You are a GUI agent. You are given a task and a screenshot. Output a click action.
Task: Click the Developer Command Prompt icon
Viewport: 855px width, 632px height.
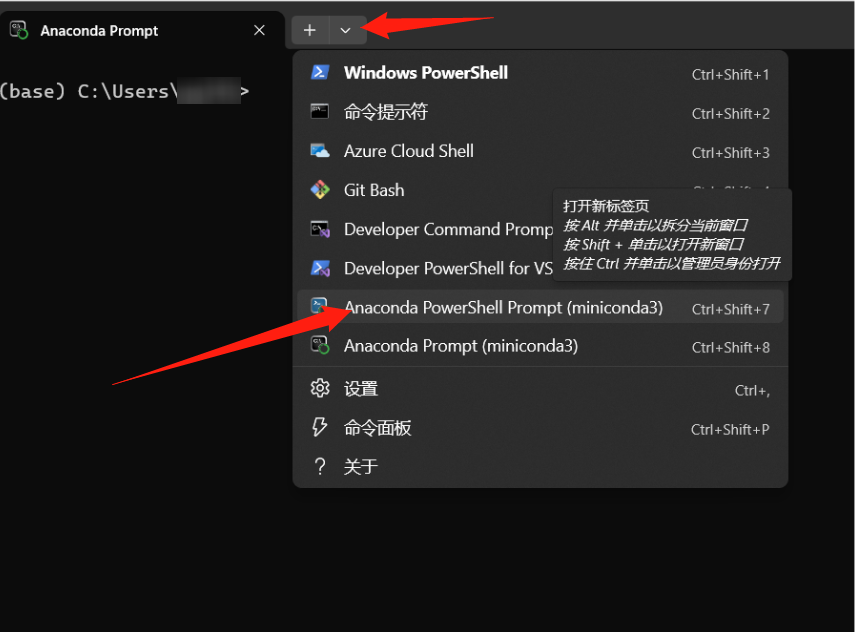tap(320, 229)
